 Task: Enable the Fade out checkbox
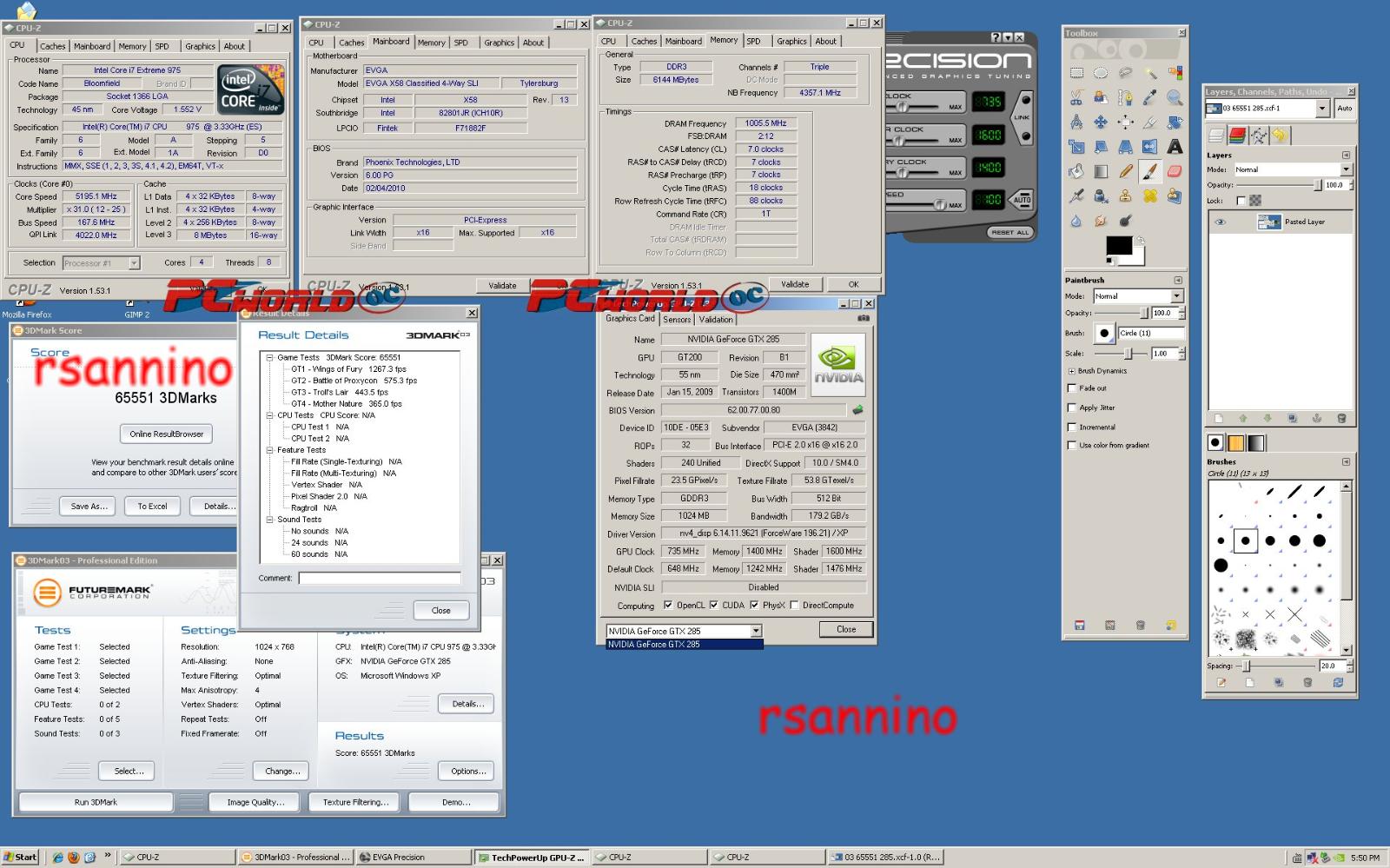pyautogui.click(x=1071, y=388)
